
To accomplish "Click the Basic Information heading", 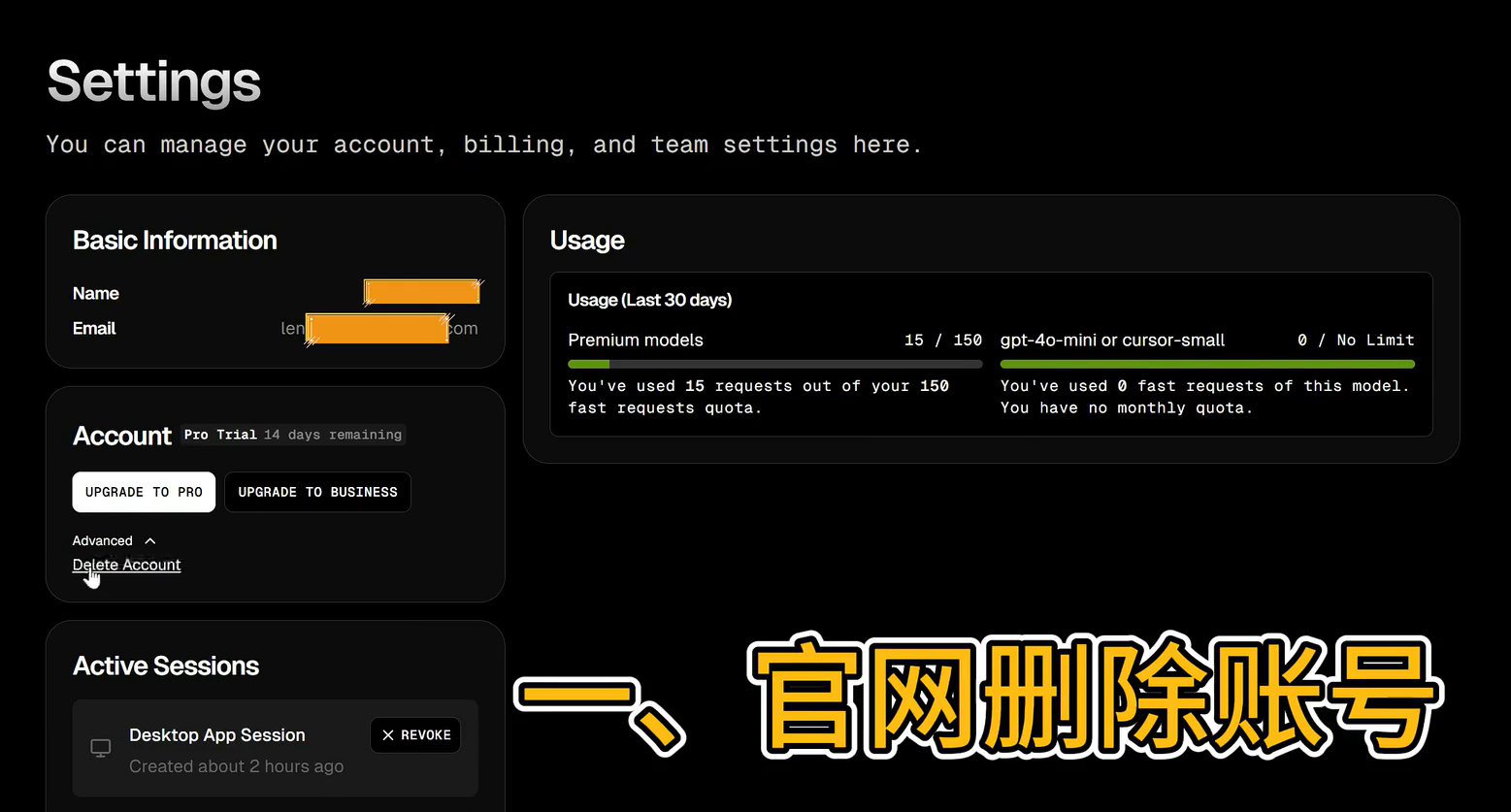I will pyautogui.click(x=175, y=241).
